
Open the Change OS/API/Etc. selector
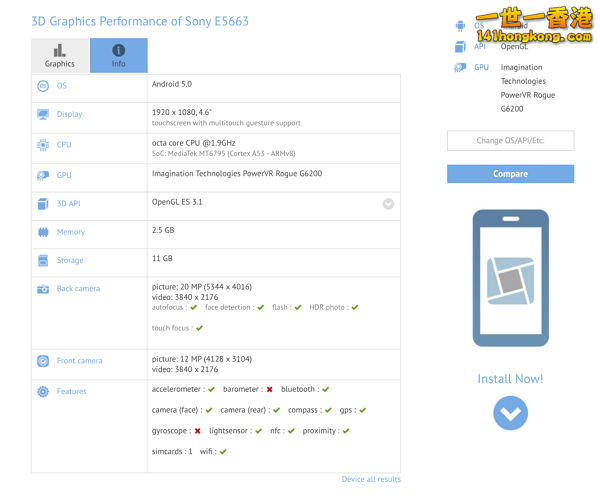[x=510, y=141]
